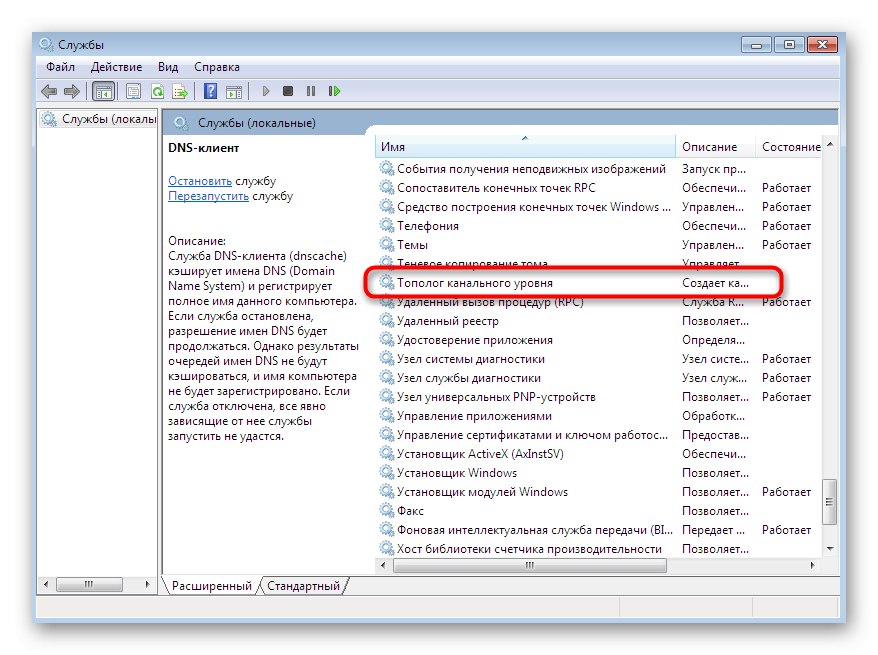The width and height of the screenshot is (878, 655).
Task: Sort by the Состояние column header
Action: pos(788,147)
